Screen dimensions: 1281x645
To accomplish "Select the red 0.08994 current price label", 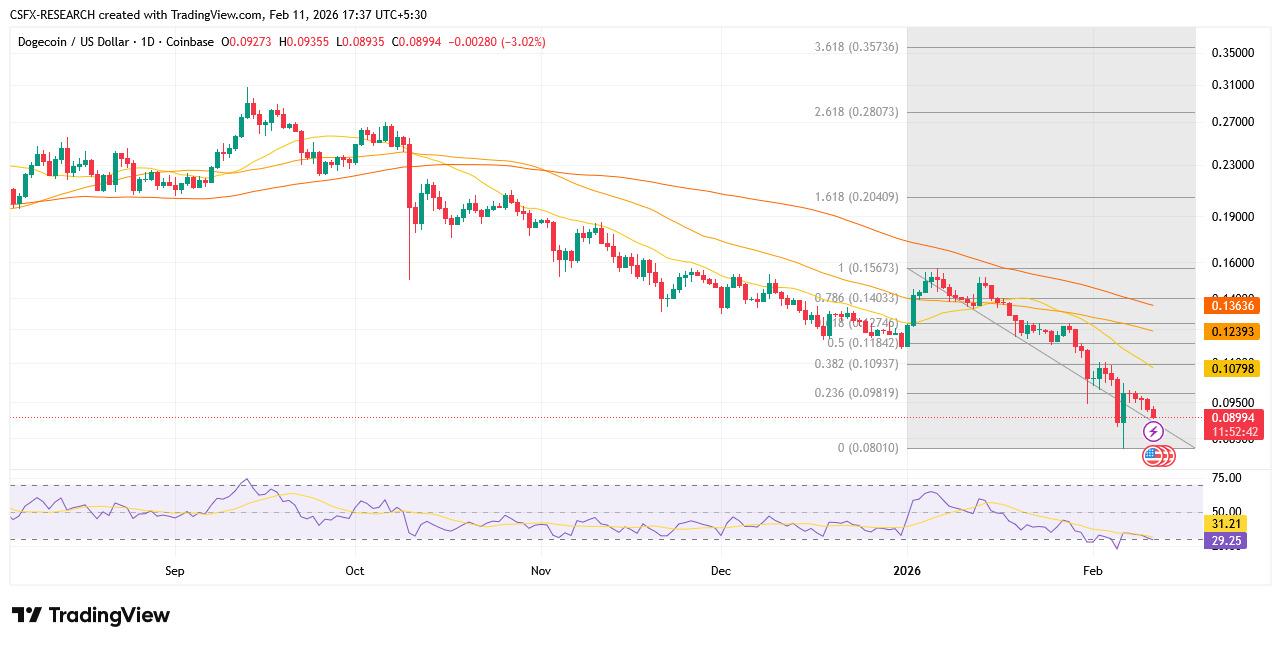I will (x=1235, y=417).
